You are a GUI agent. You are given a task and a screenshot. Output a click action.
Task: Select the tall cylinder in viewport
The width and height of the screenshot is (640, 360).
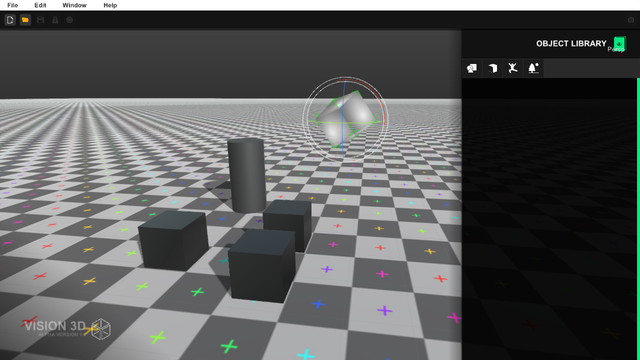247,176
